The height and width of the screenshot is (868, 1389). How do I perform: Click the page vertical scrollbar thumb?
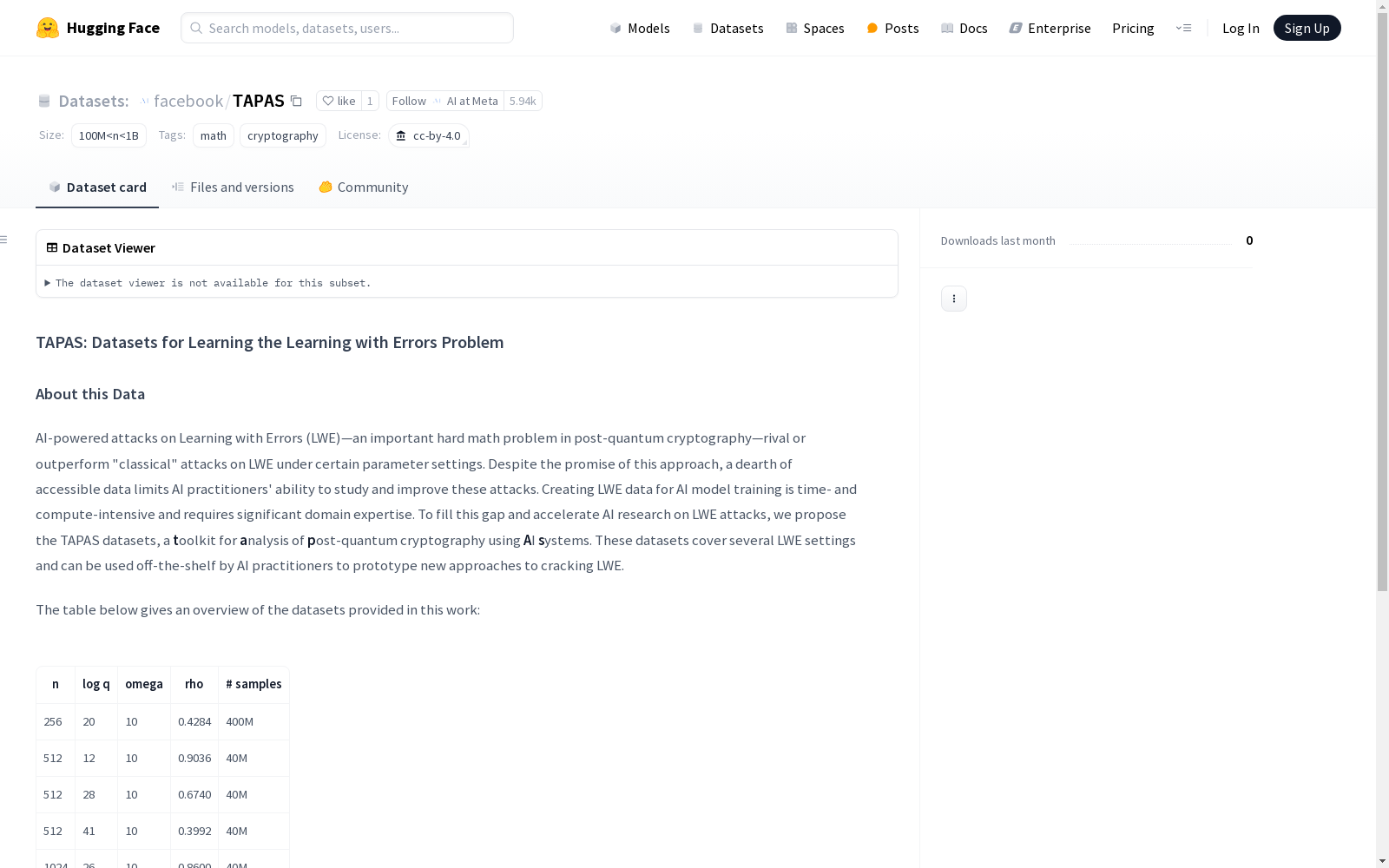click(1382, 295)
